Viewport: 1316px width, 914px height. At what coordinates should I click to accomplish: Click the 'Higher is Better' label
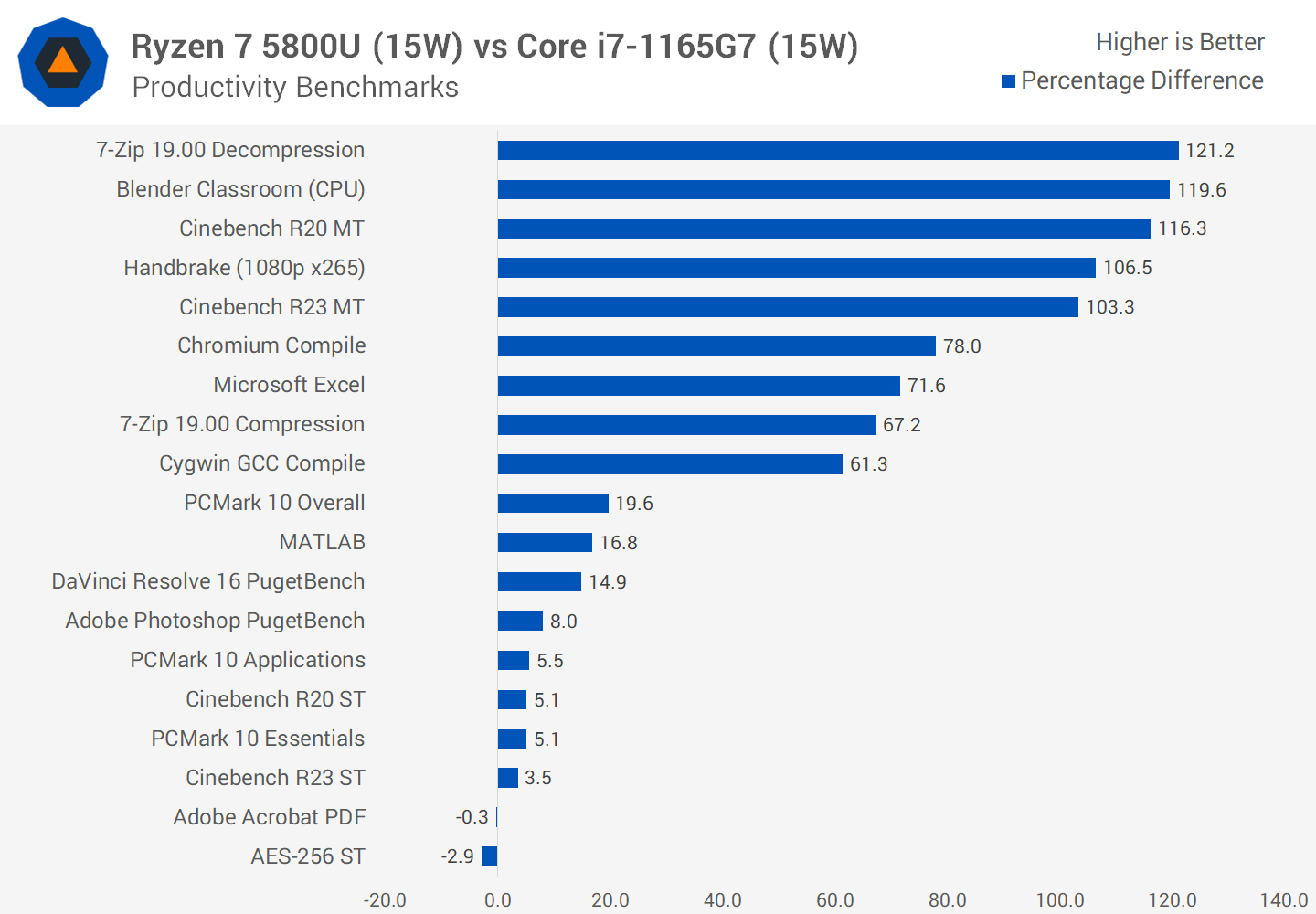(x=1180, y=42)
